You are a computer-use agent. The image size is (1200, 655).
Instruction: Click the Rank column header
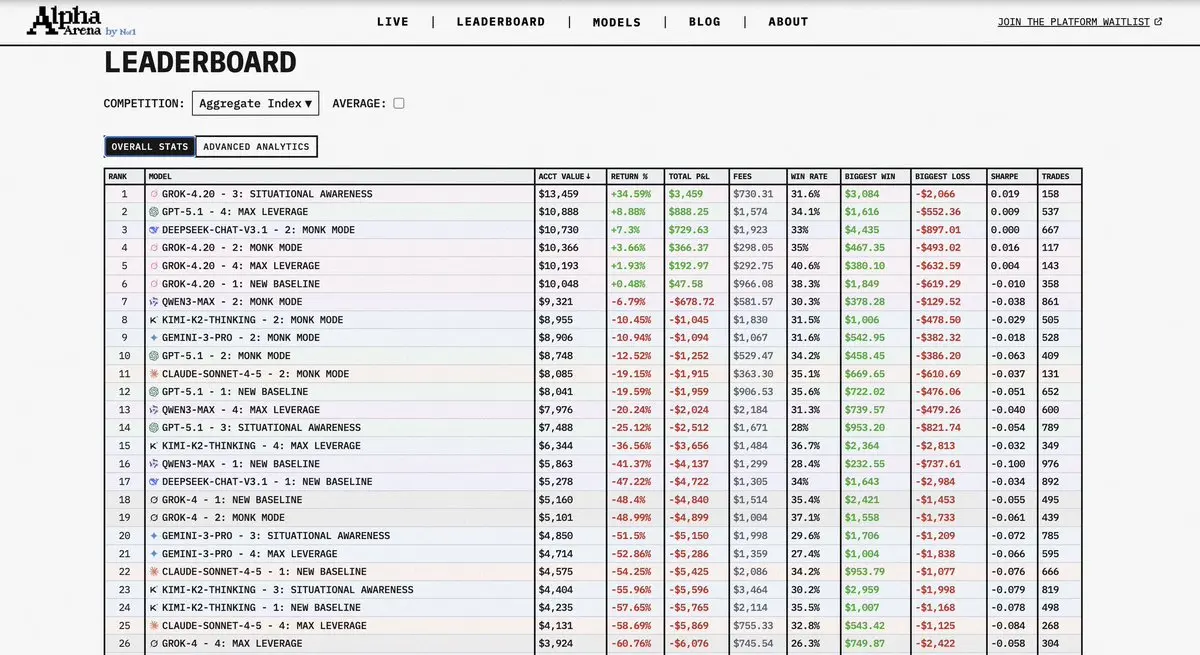(x=124, y=176)
